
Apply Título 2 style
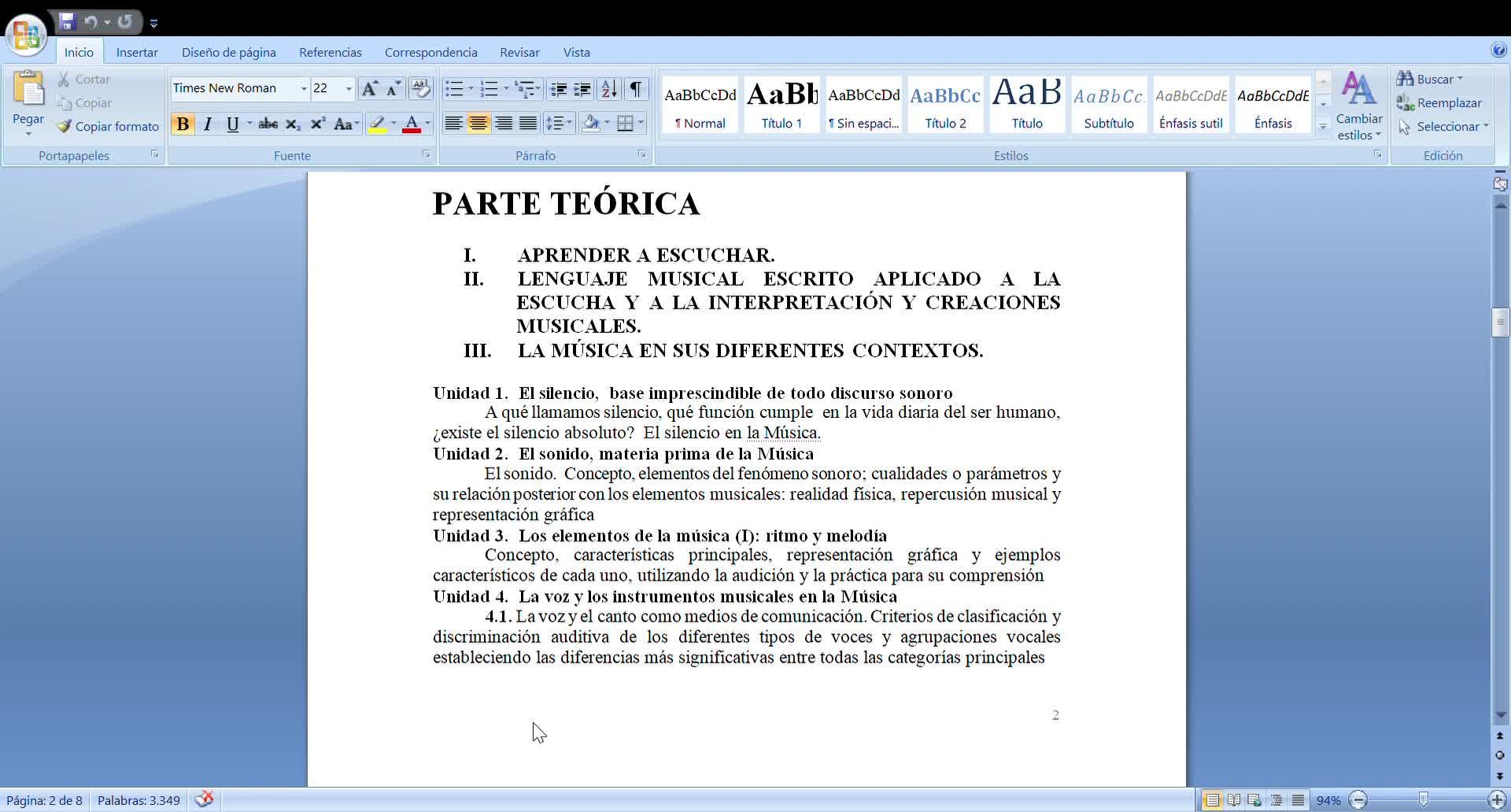(x=946, y=105)
